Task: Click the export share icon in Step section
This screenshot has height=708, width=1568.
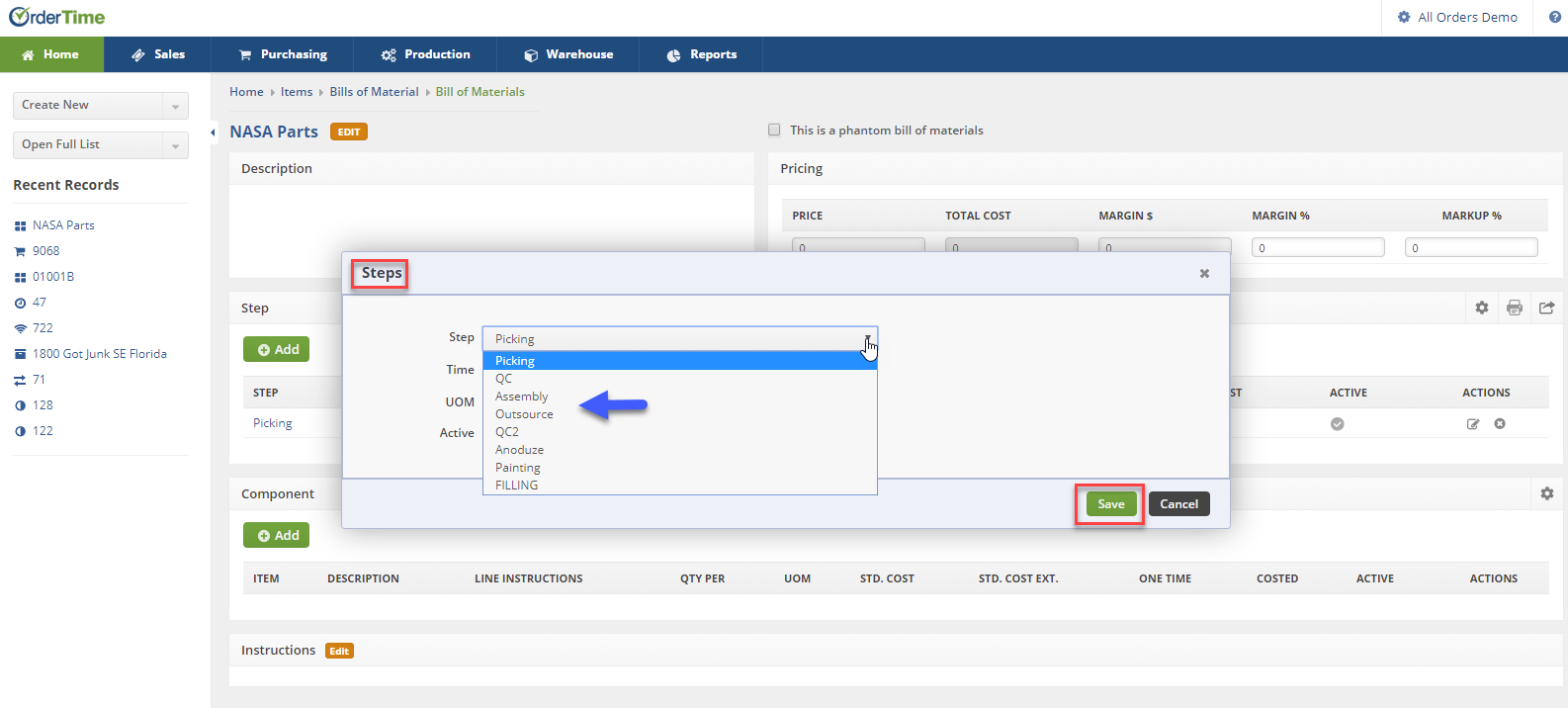Action: tap(1547, 308)
